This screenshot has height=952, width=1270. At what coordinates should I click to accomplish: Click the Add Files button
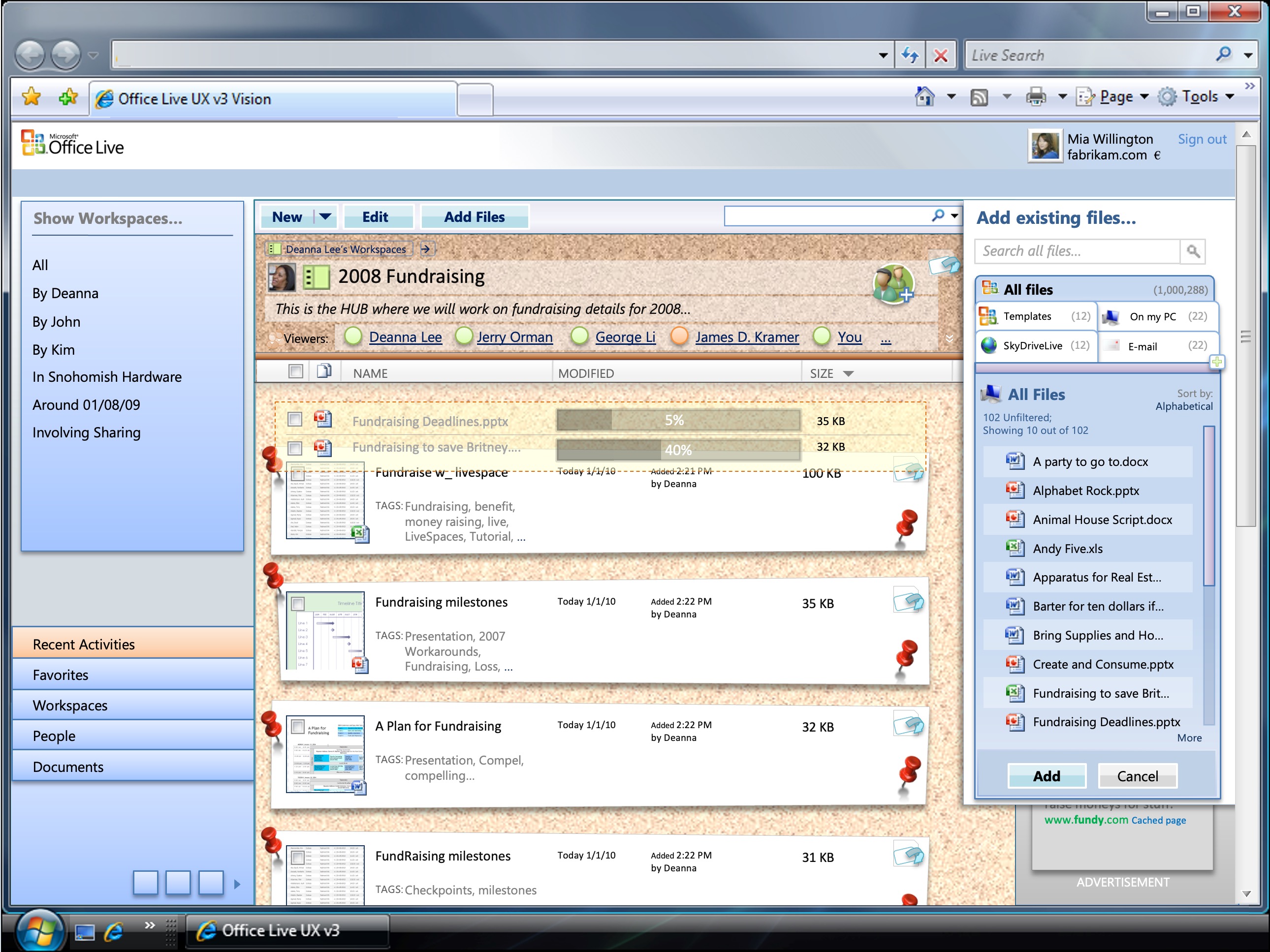(x=474, y=217)
